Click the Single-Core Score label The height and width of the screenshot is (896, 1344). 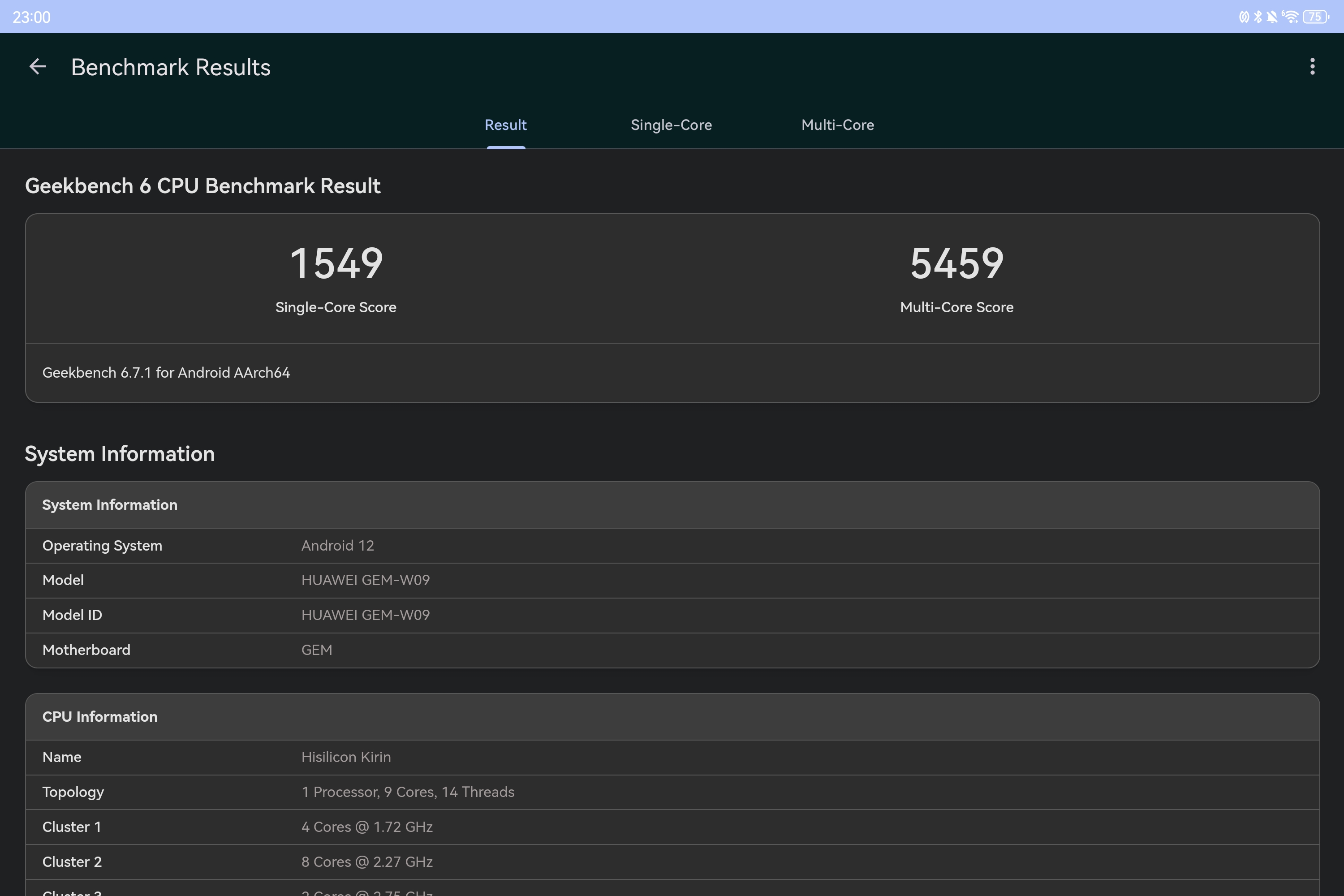click(336, 307)
